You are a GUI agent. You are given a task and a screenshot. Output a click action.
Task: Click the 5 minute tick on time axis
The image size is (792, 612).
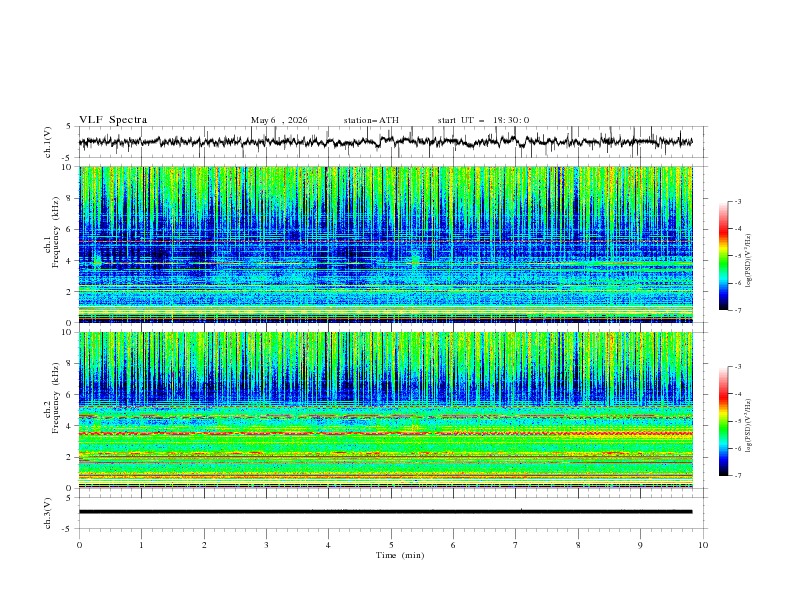click(391, 545)
